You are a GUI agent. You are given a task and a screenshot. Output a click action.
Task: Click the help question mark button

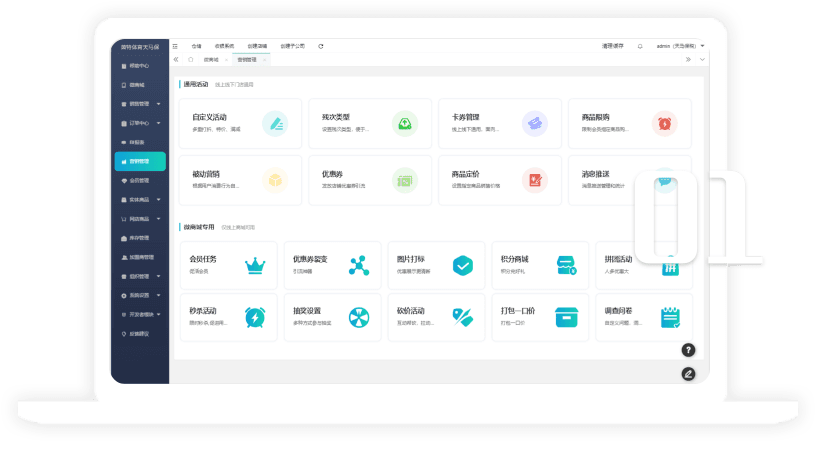pos(688,350)
